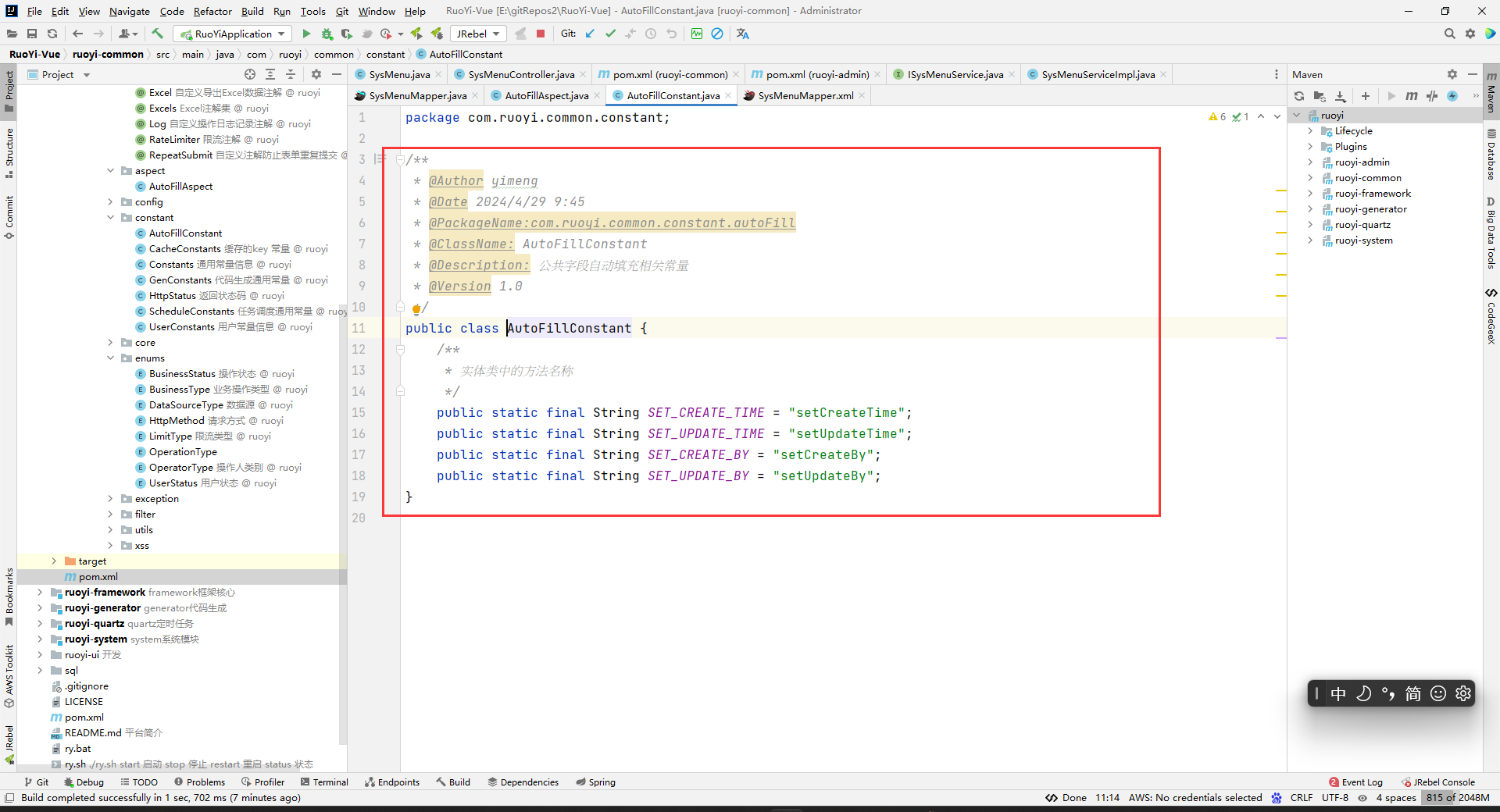Click the red Stop icon in toolbar
The image size is (1500, 812).
(541, 34)
